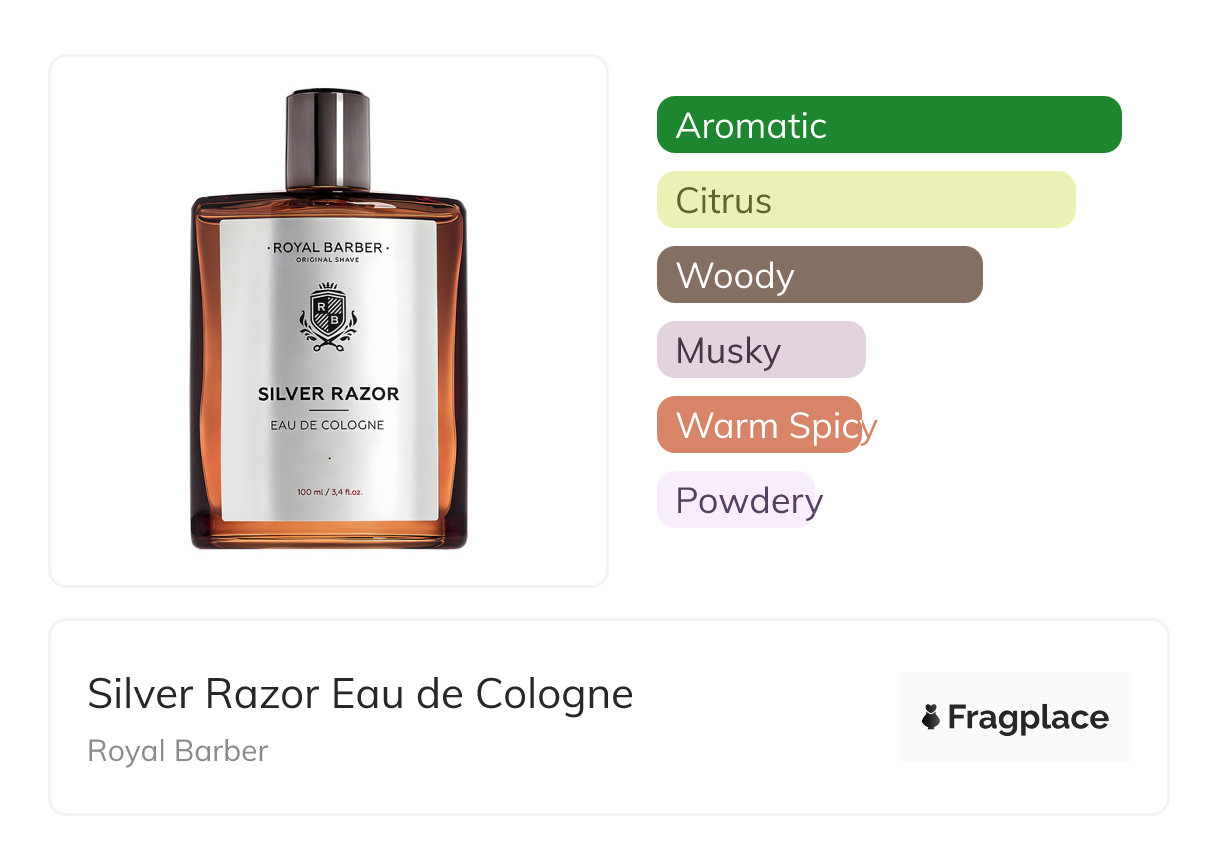Click the ORIGINAL SHAVE subtitle on label
The image size is (1218, 864).
point(328,260)
